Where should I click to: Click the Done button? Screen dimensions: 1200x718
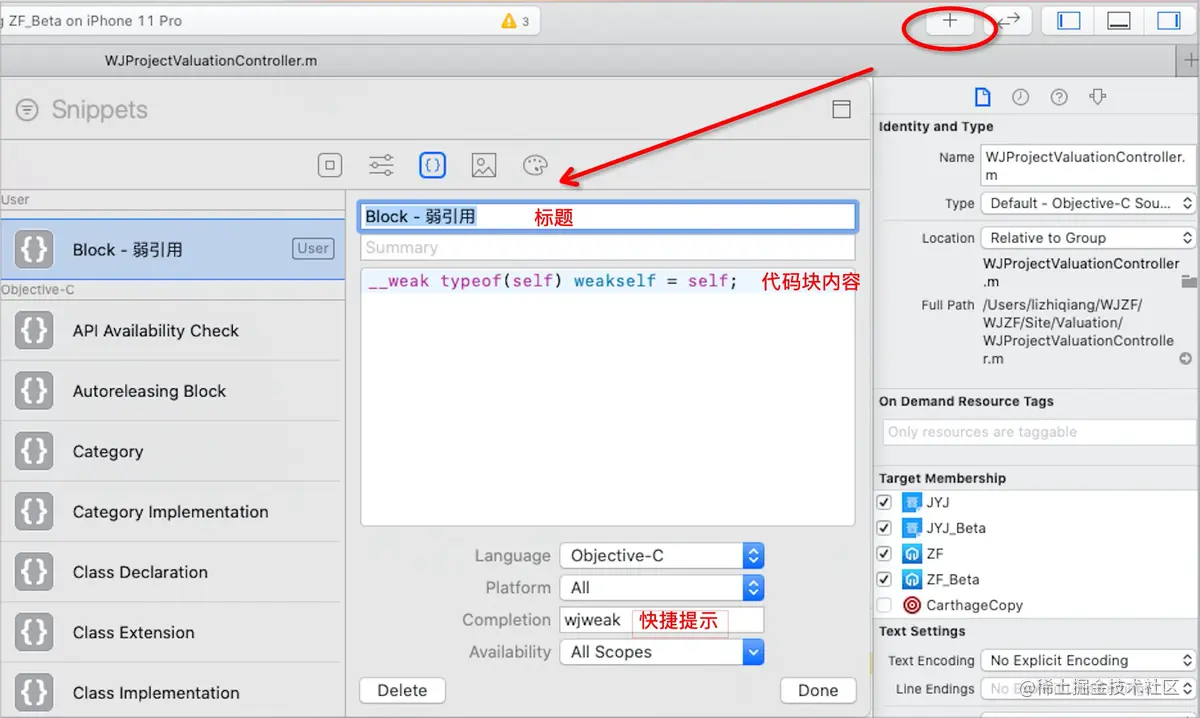pyautogui.click(x=818, y=690)
